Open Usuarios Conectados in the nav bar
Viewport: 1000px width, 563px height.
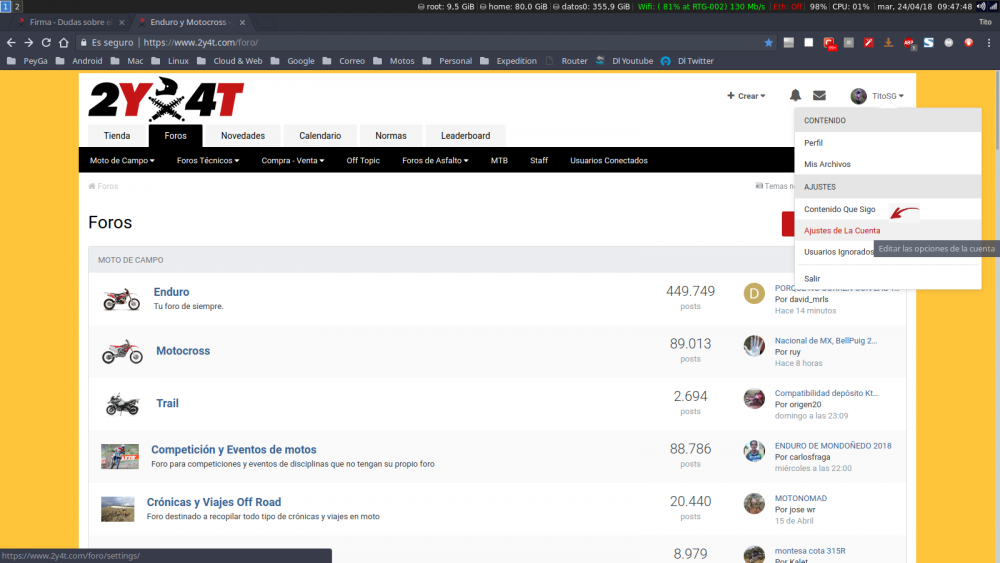point(609,161)
